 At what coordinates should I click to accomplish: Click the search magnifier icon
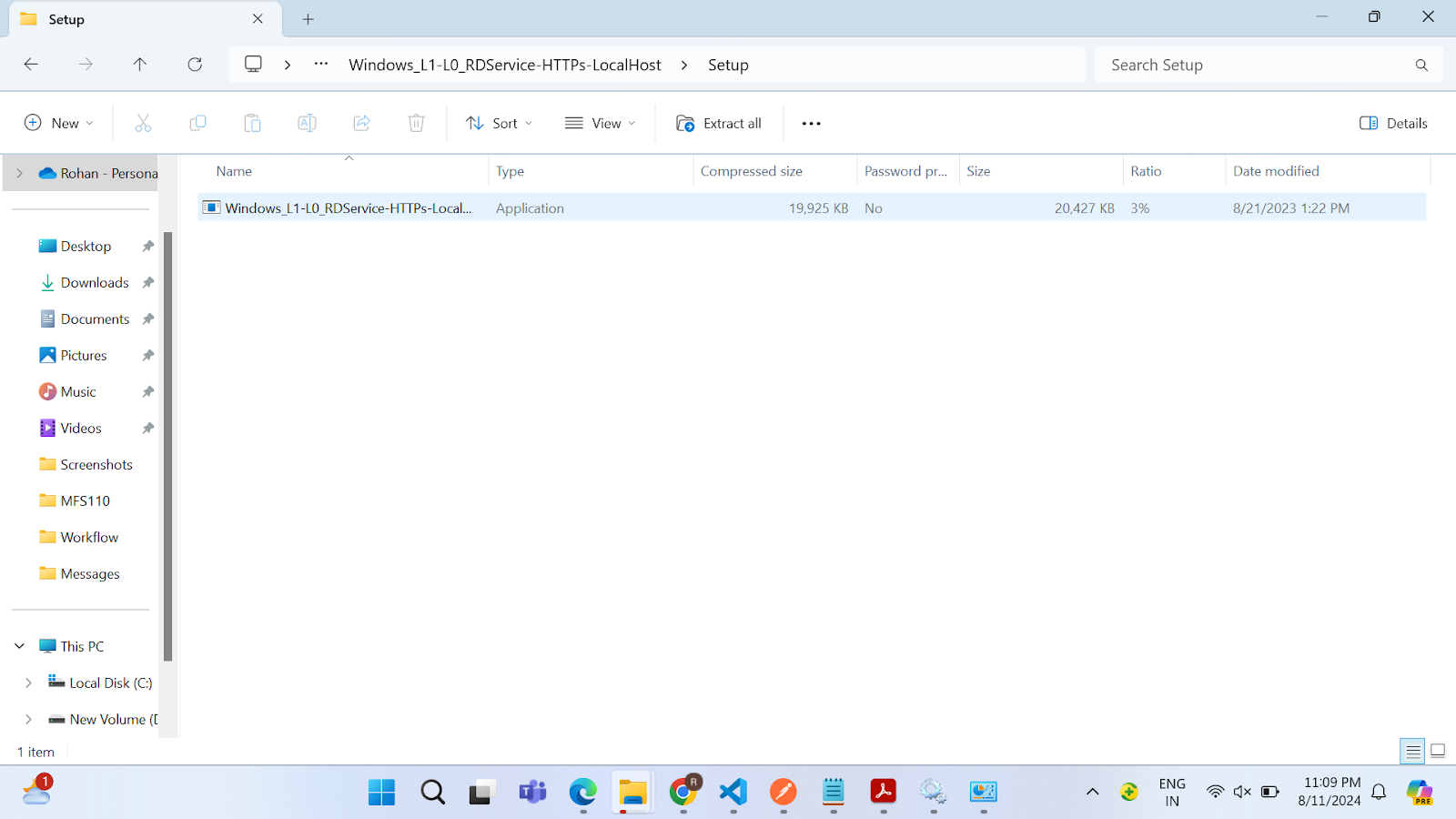pos(1421,65)
